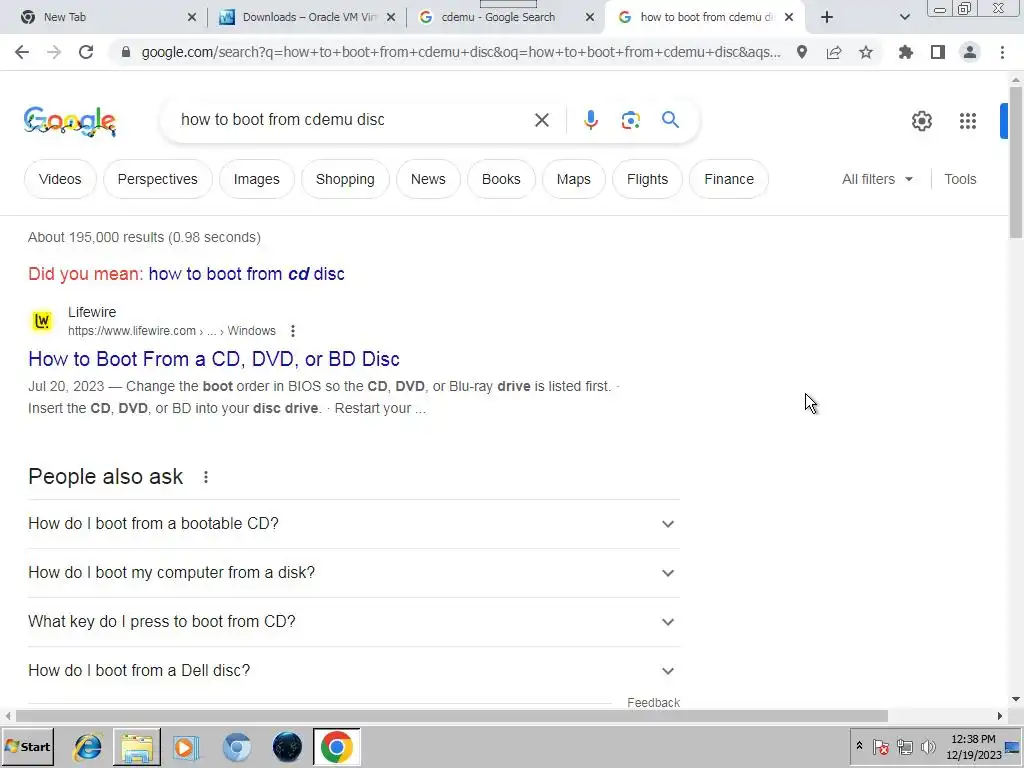Filter results by Shopping

click(x=345, y=179)
